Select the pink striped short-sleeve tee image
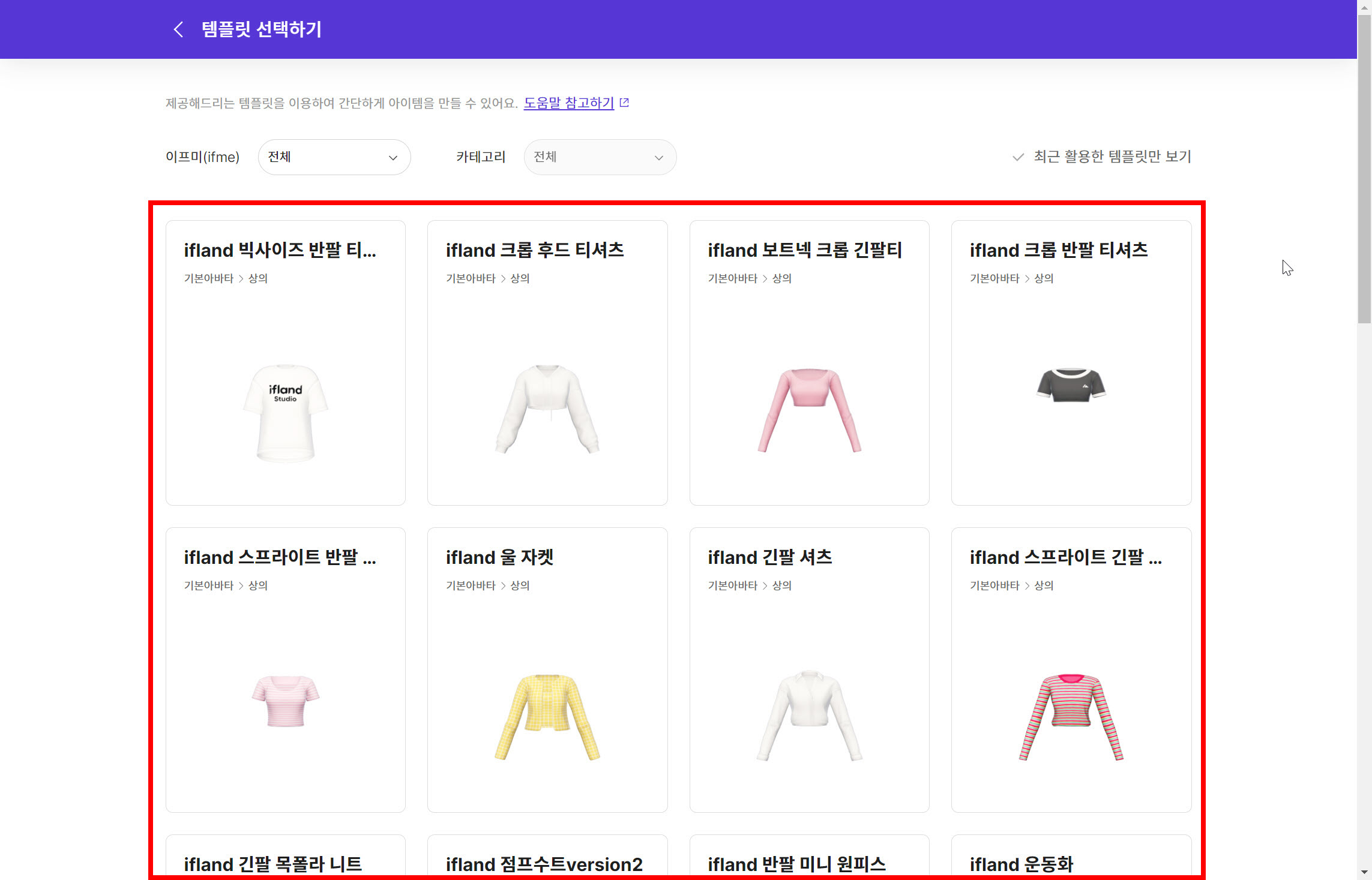This screenshot has width=1372, height=880. pyautogui.click(x=285, y=701)
